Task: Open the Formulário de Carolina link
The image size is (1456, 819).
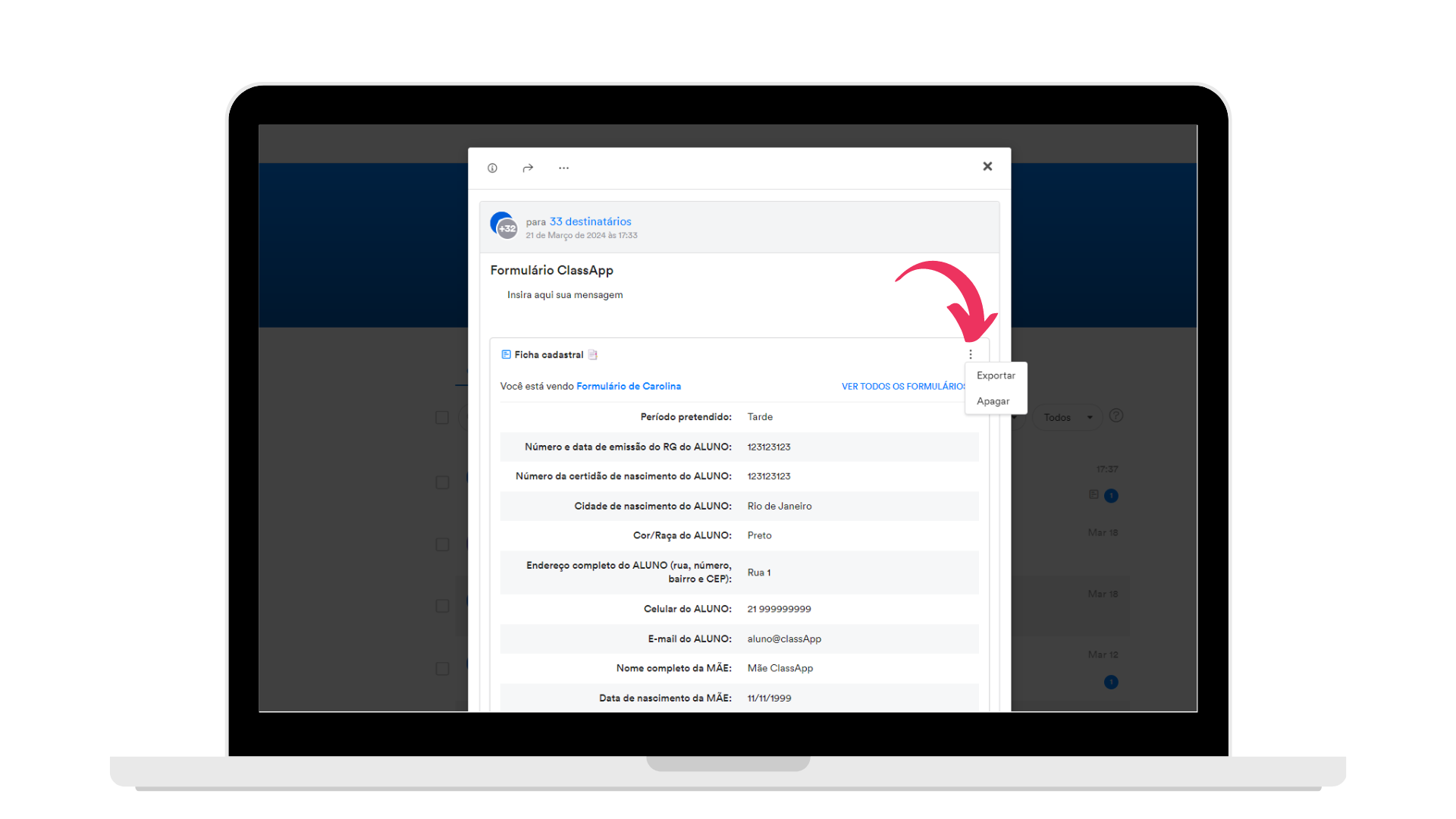Action: [x=629, y=386]
